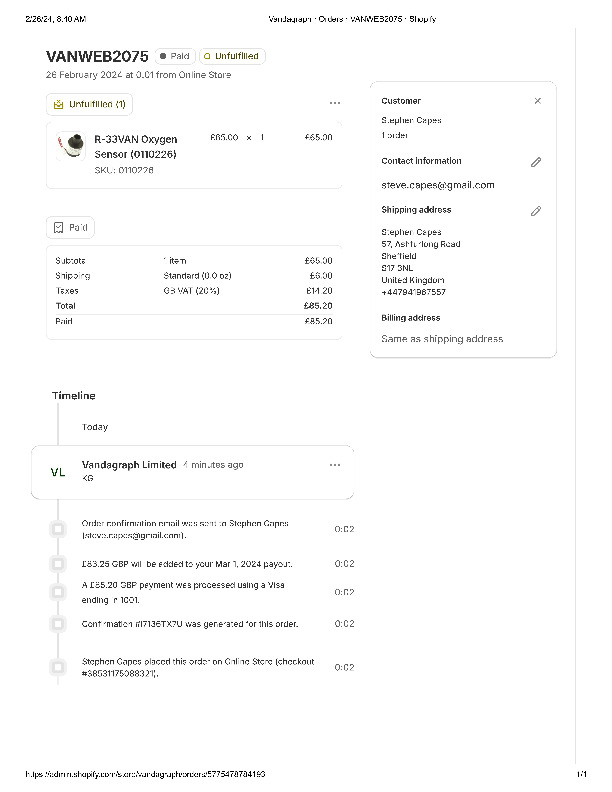
Task: Click the pencil icon beside Shipping address
Action: coord(536,211)
